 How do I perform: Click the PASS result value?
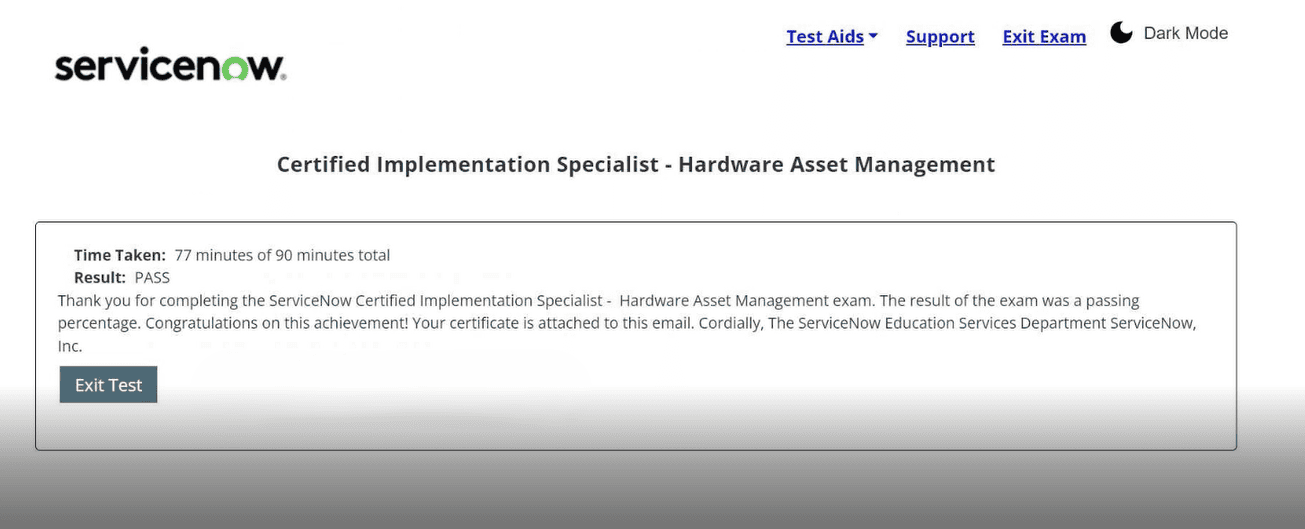[x=152, y=278]
